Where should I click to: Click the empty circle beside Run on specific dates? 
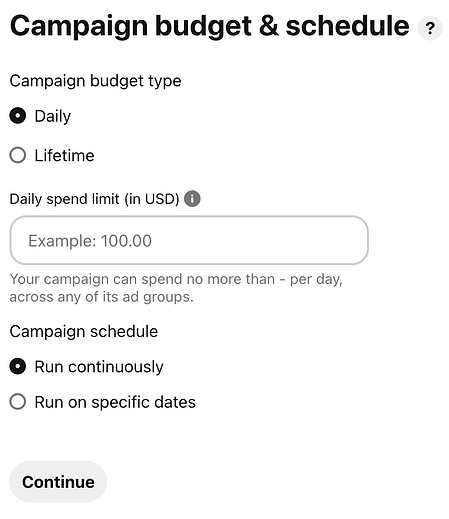[x=18, y=402]
